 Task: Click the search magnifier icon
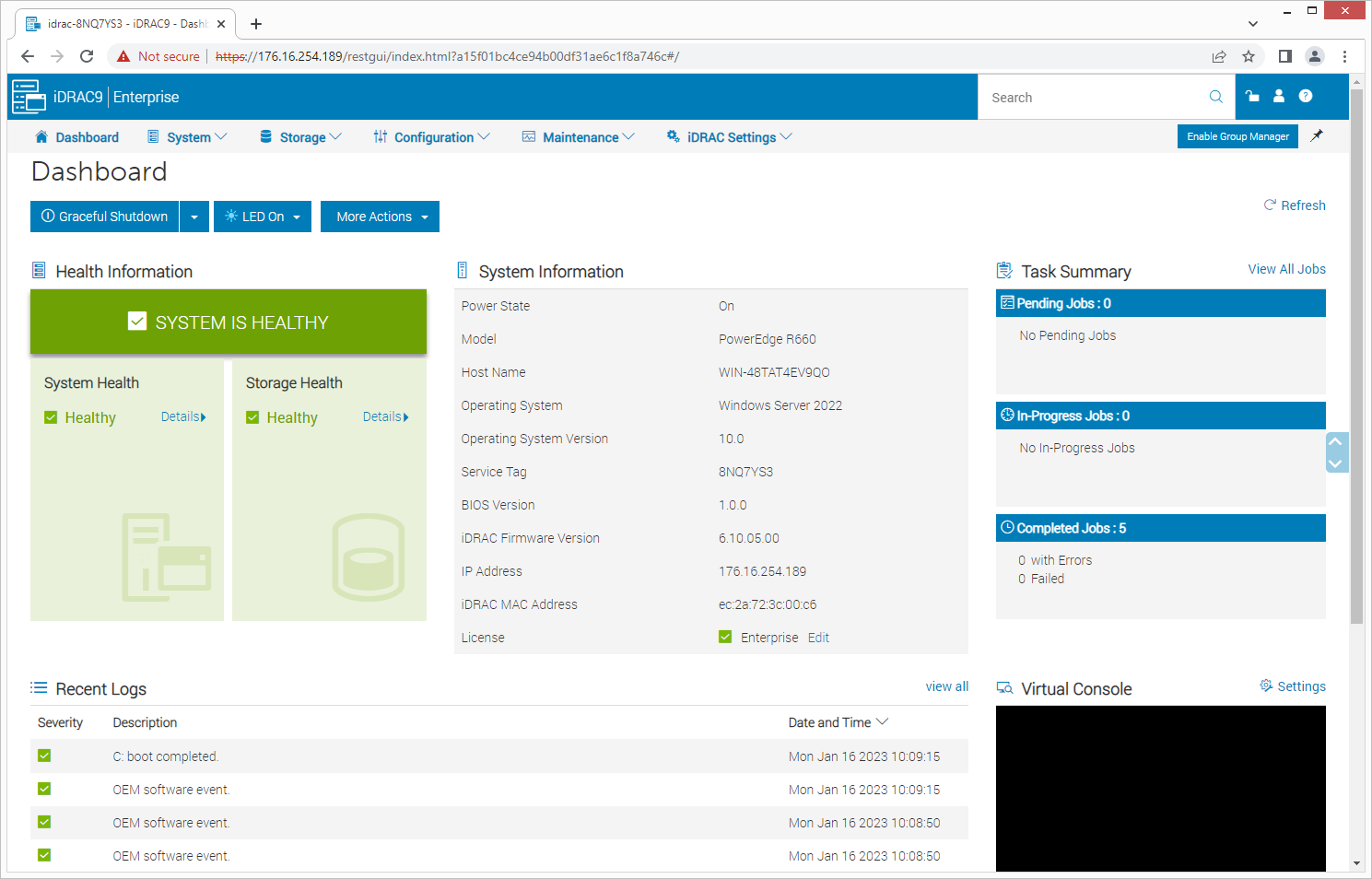(1215, 97)
